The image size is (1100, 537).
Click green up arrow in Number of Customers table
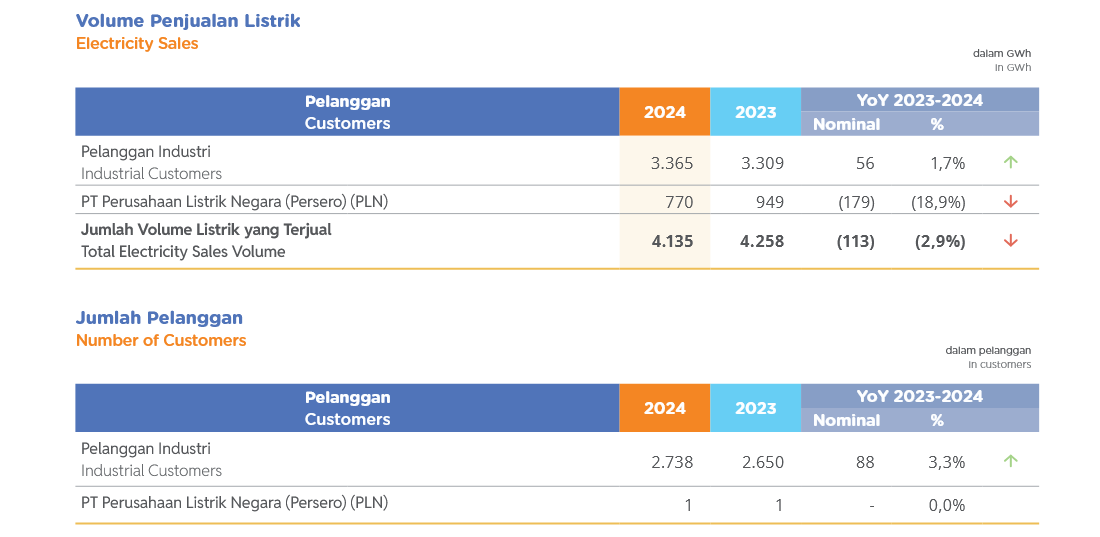point(1010,461)
